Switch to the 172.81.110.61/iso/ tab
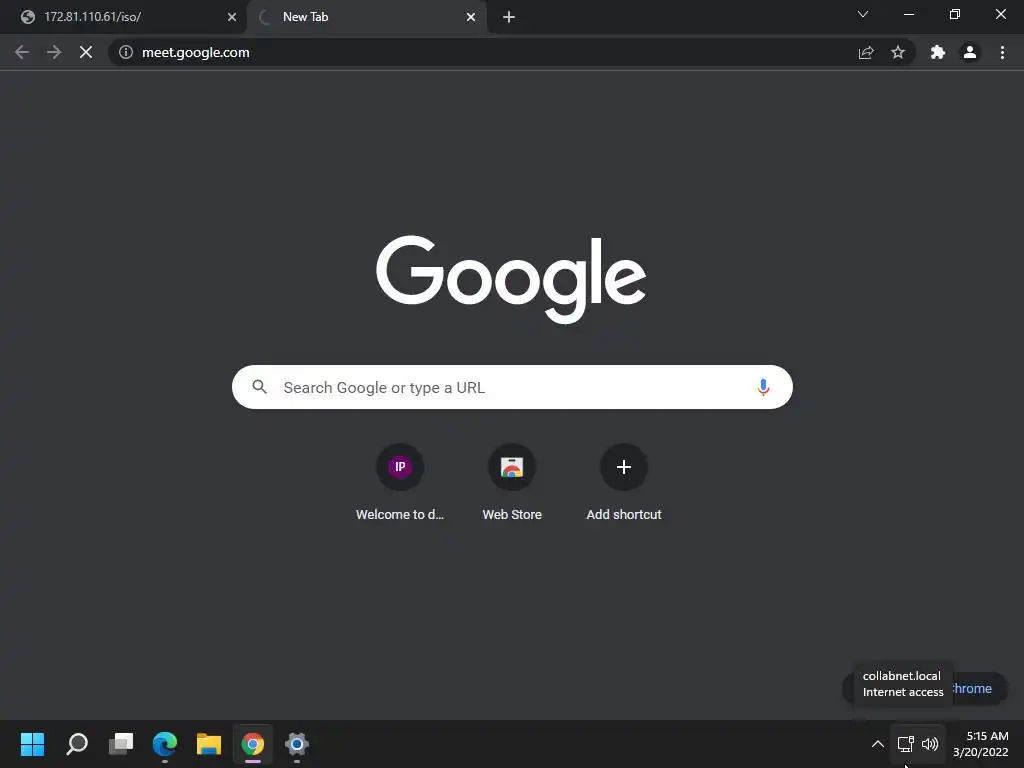 [122, 17]
